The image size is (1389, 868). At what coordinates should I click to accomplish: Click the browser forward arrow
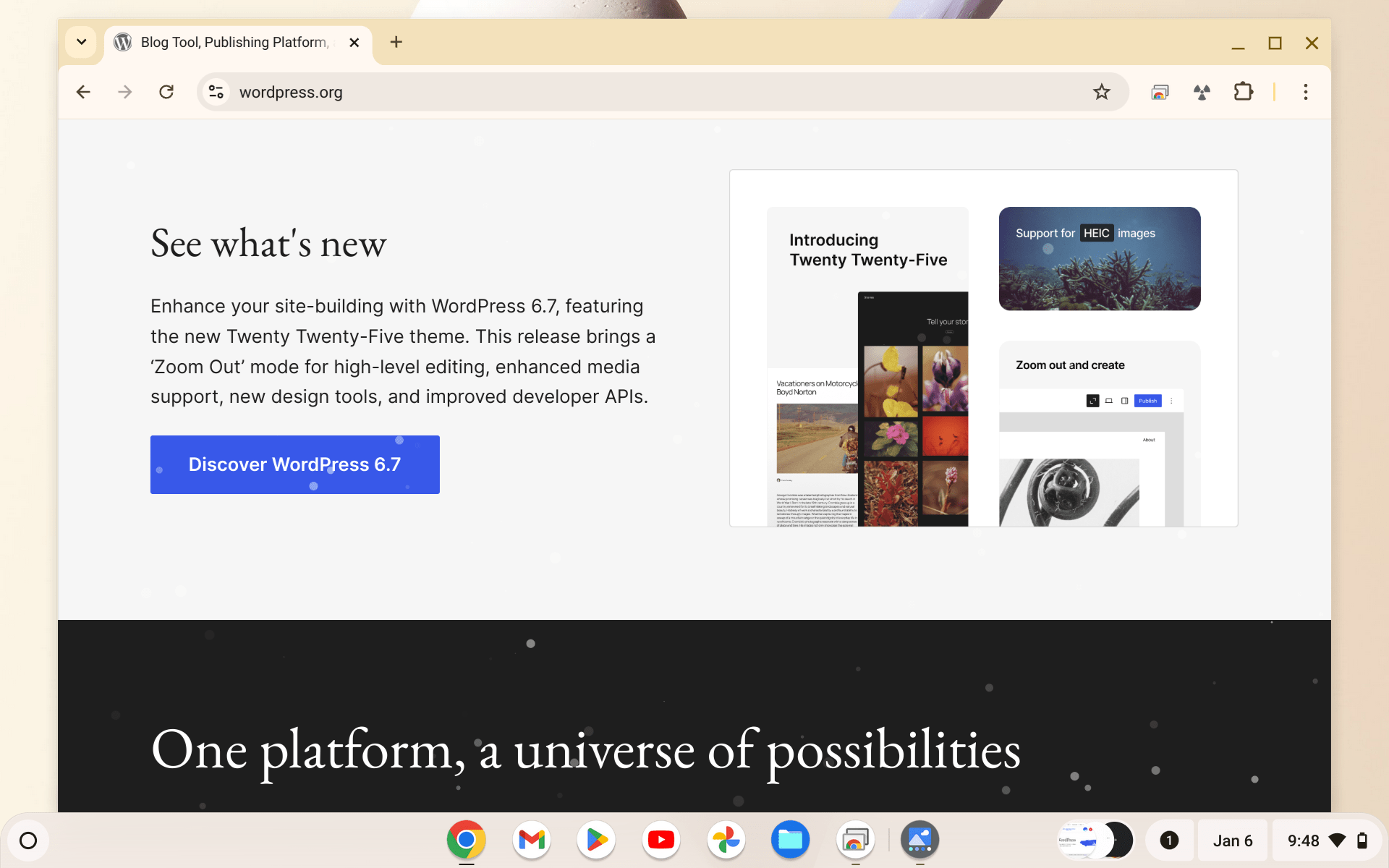pos(125,92)
